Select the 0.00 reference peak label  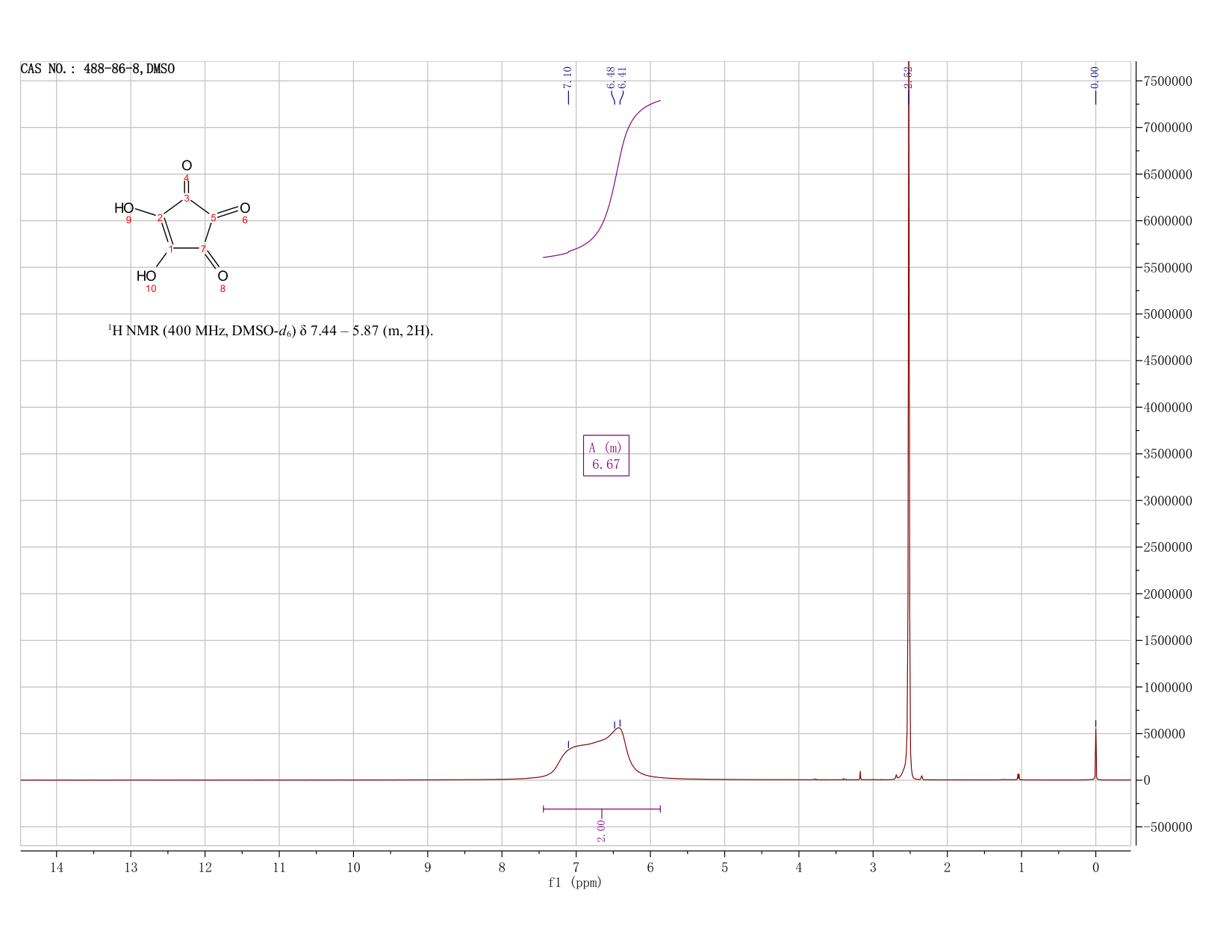1095,77
